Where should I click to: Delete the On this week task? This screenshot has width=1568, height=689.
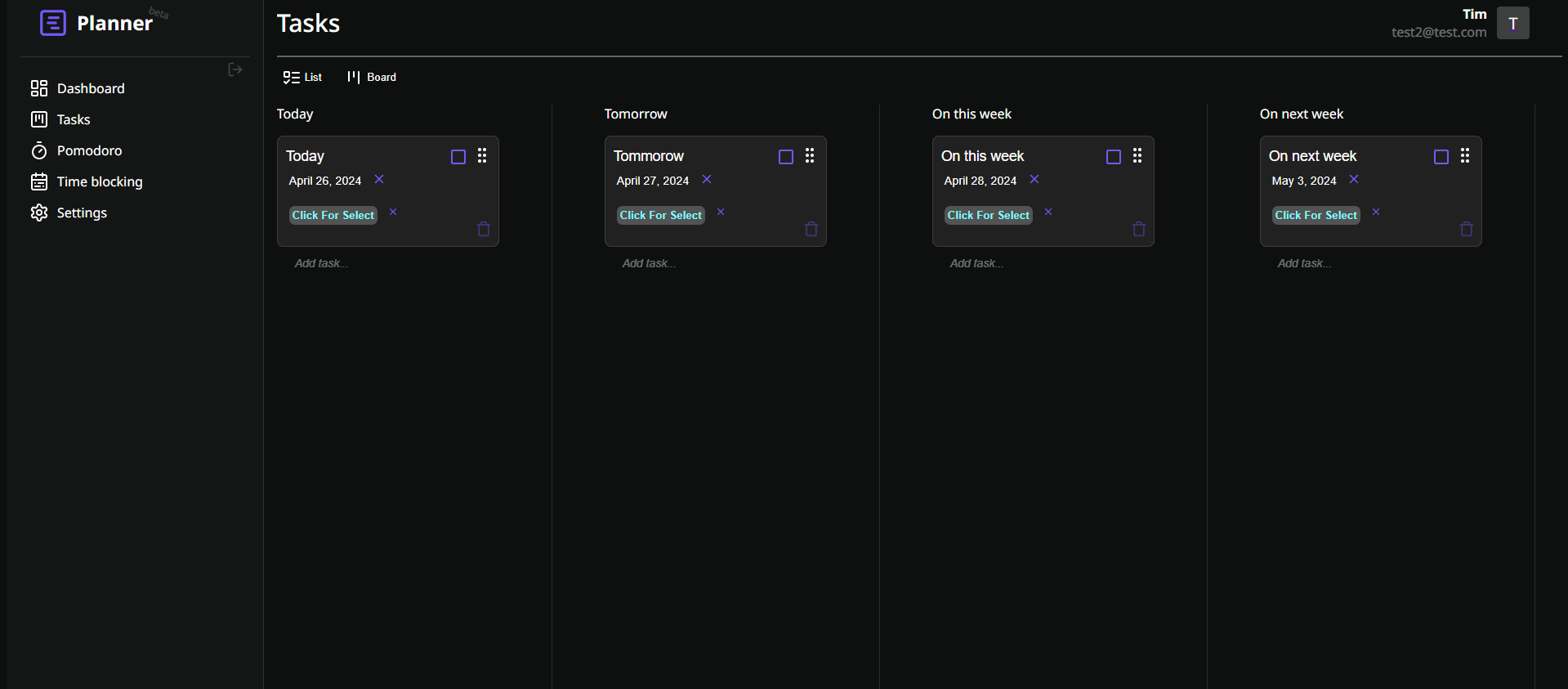click(1139, 229)
